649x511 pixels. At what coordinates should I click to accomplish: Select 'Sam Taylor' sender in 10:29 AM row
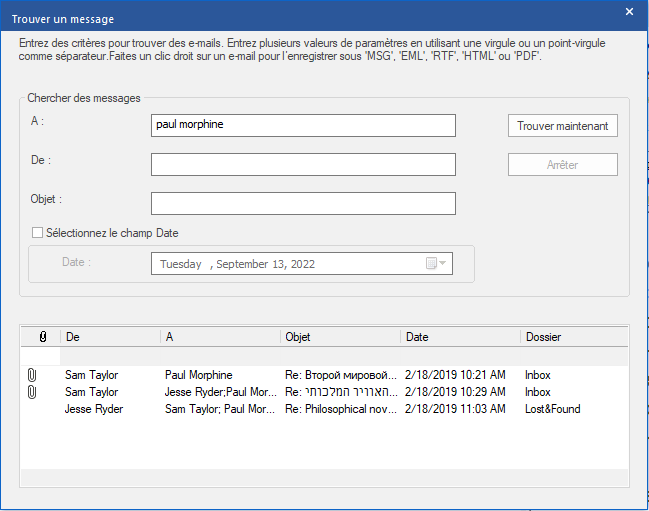(x=91, y=392)
